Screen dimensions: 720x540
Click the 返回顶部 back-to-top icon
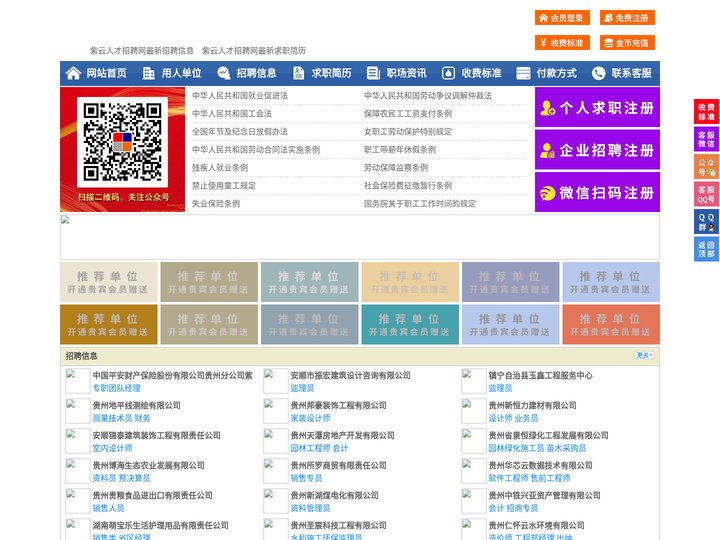706,249
